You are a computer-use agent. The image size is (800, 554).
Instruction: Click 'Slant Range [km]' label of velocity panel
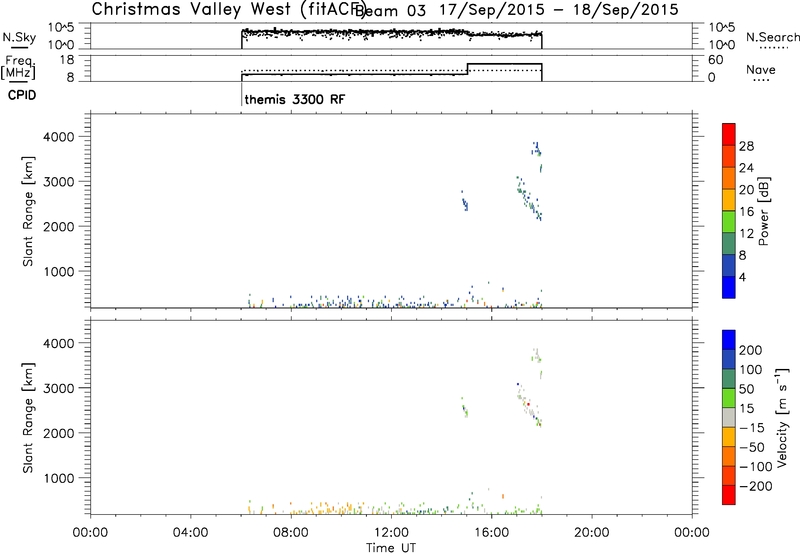point(28,418)
